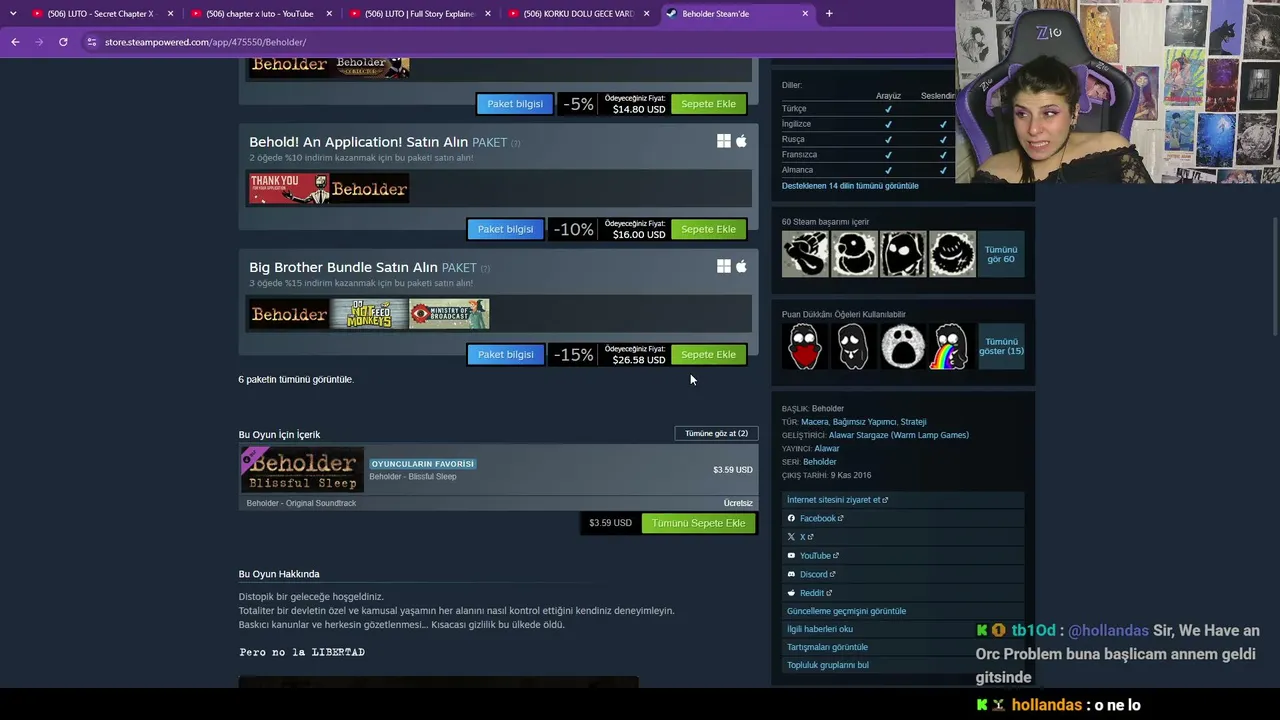Open the Alawar publisher link

[827, 448]
